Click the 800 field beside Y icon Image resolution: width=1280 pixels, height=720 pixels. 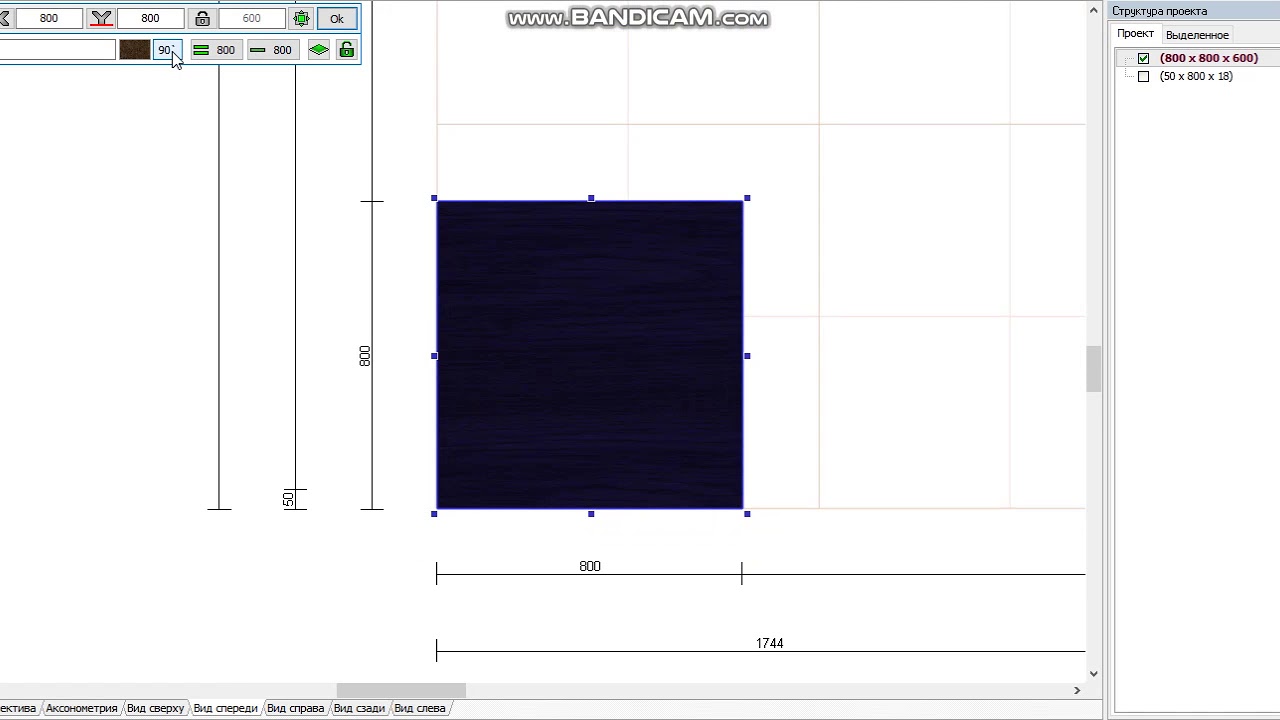pos(150,19)
